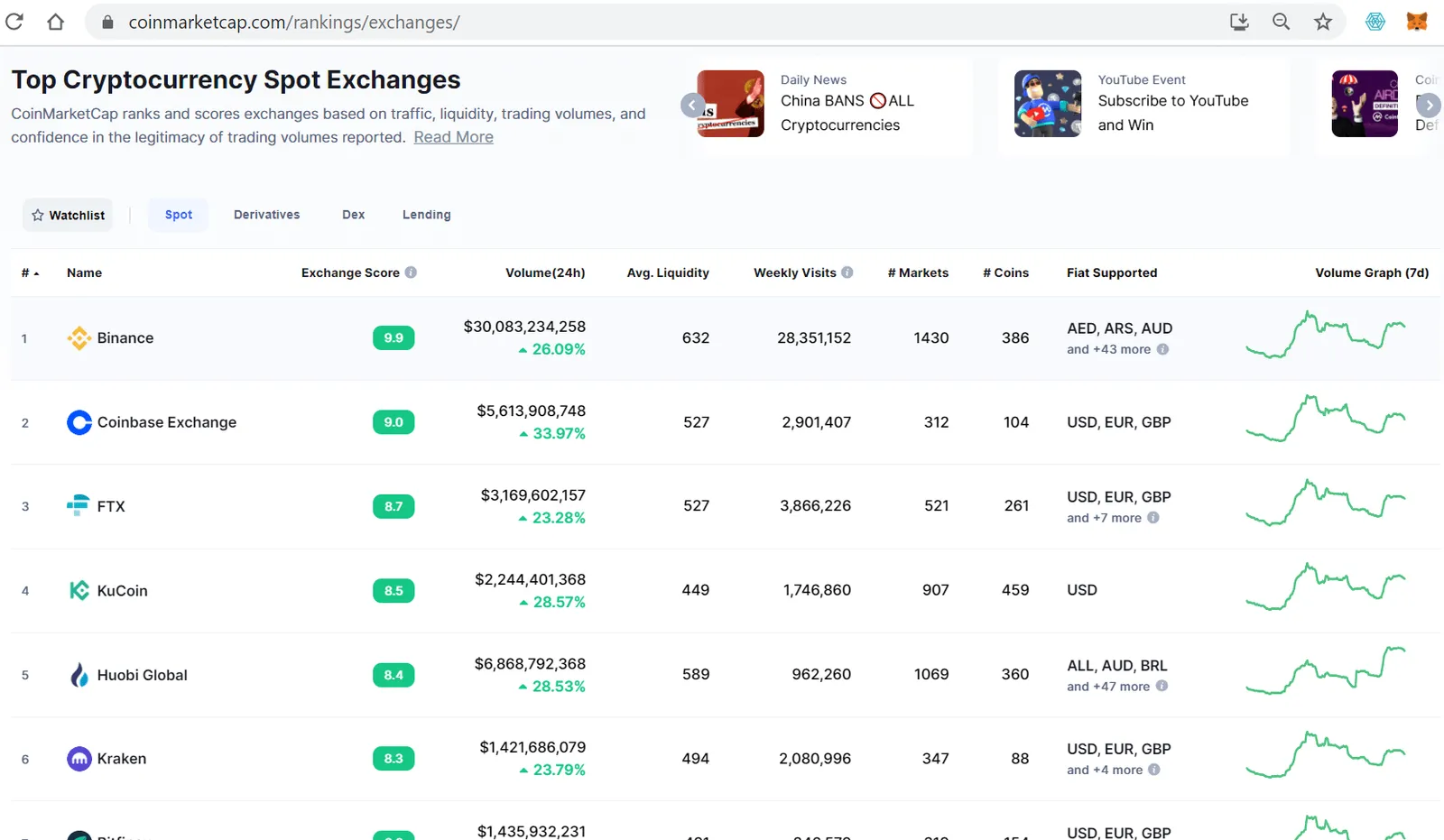Screen dimensions: 1444x840
Task: Show Exchange Score info tooltip icon
Action: pyautogui.click(x=411, y=272)
